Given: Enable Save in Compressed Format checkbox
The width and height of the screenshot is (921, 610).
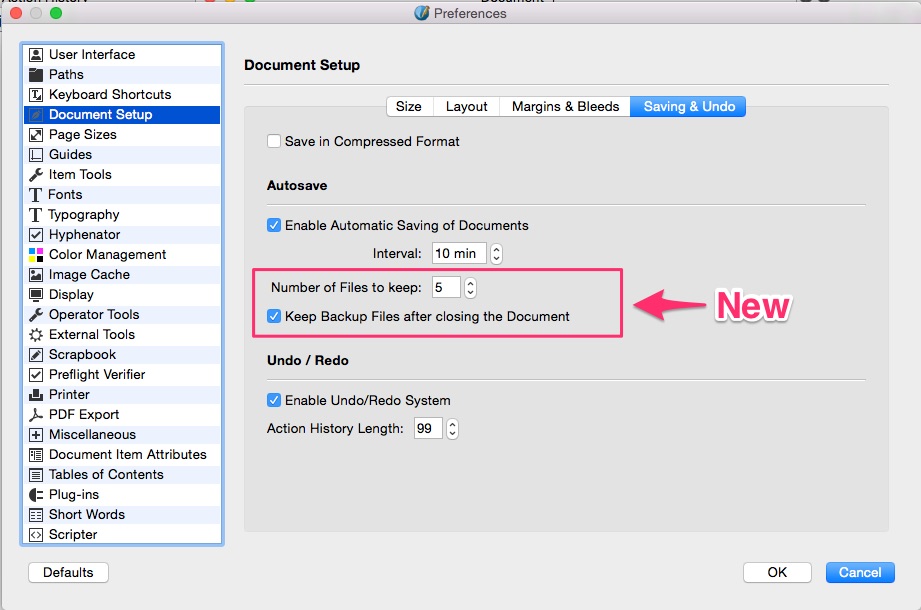Looking at the screenshot, I should click(274, 142).
